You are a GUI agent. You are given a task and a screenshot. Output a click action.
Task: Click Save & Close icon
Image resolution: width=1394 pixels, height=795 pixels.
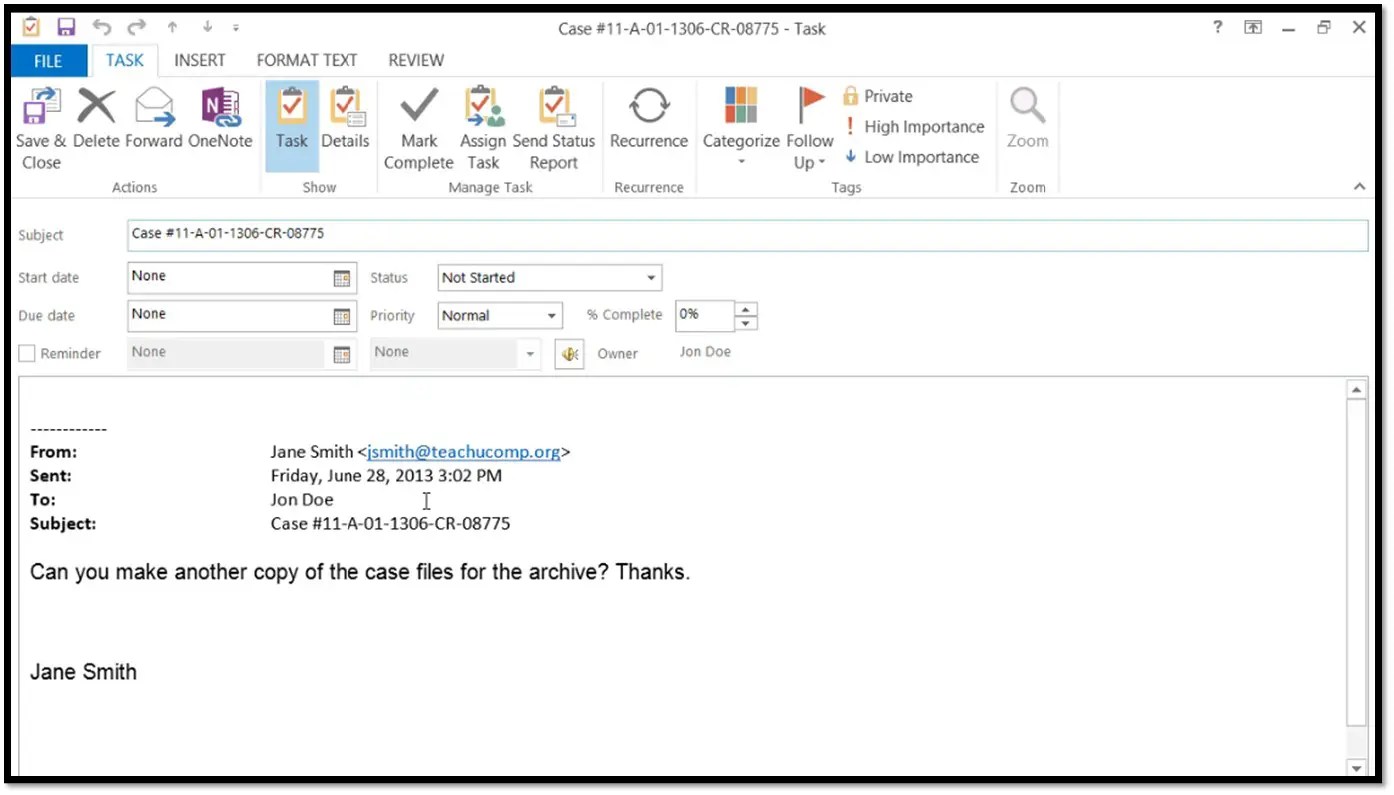pos(41,106)
